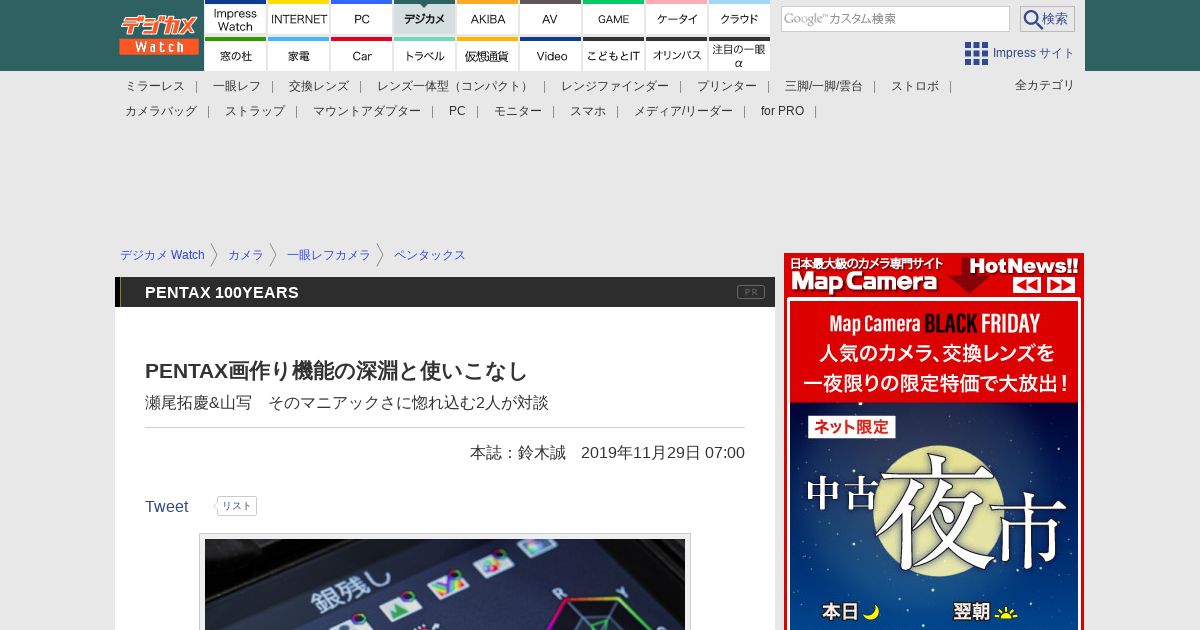Open for PRO category
Image resolution: width=1200 pixels, height=630 pixels.
782,111
